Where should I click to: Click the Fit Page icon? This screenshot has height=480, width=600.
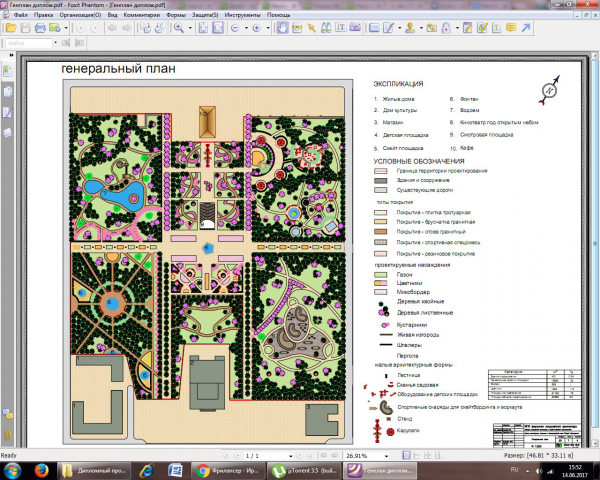click(203, 28)
